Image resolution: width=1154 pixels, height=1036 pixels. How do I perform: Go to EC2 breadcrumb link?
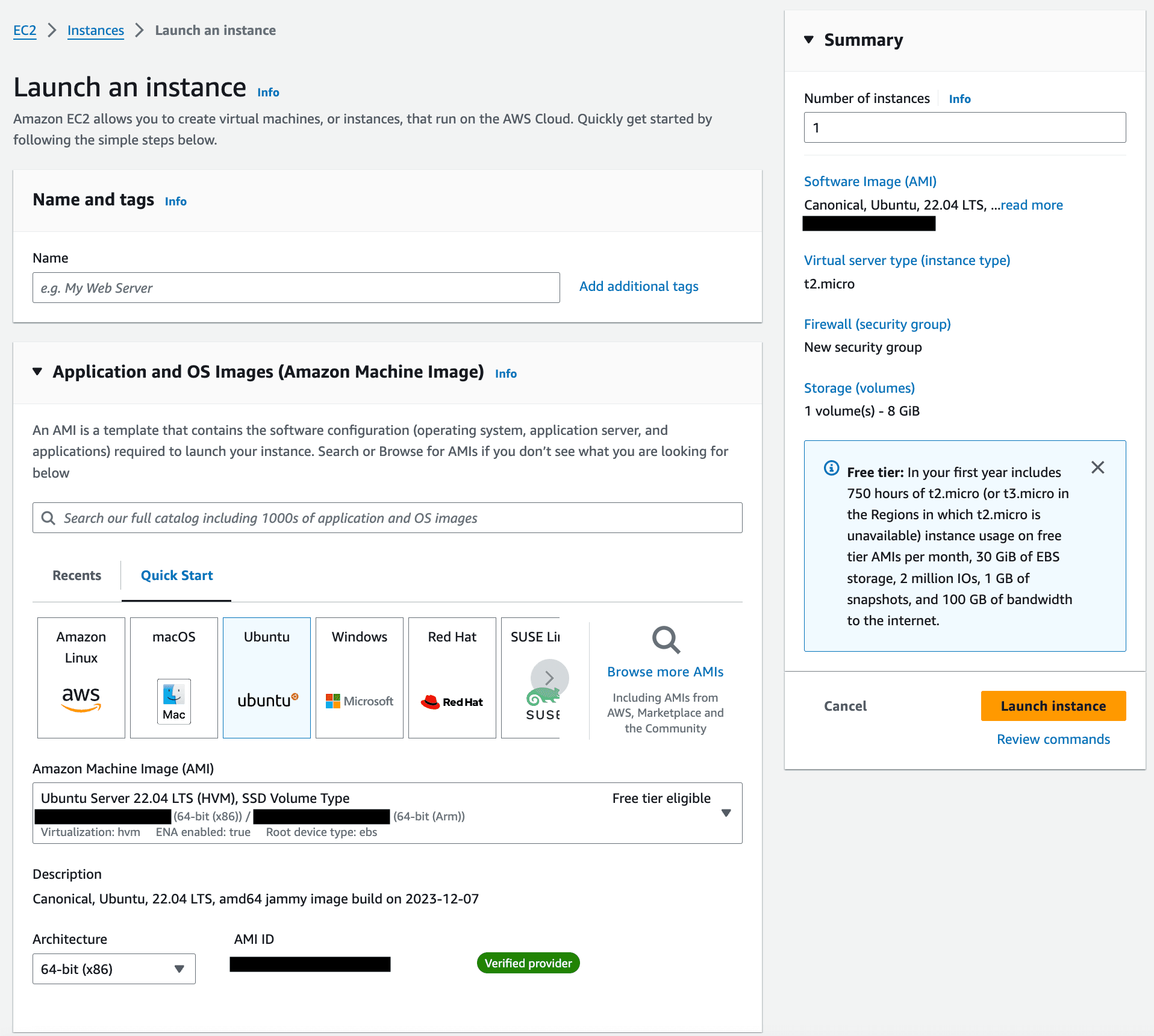(25, 30)
